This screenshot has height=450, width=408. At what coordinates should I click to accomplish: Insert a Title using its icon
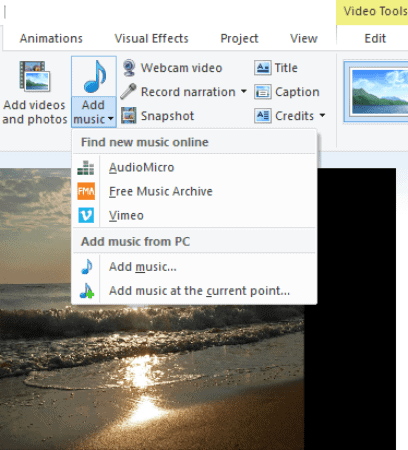(262, 68)
